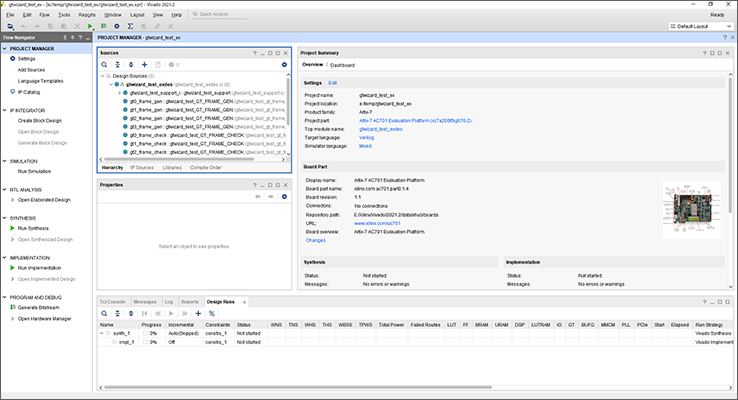Open Settings via main toolbar gear icon

pos(117,26)
